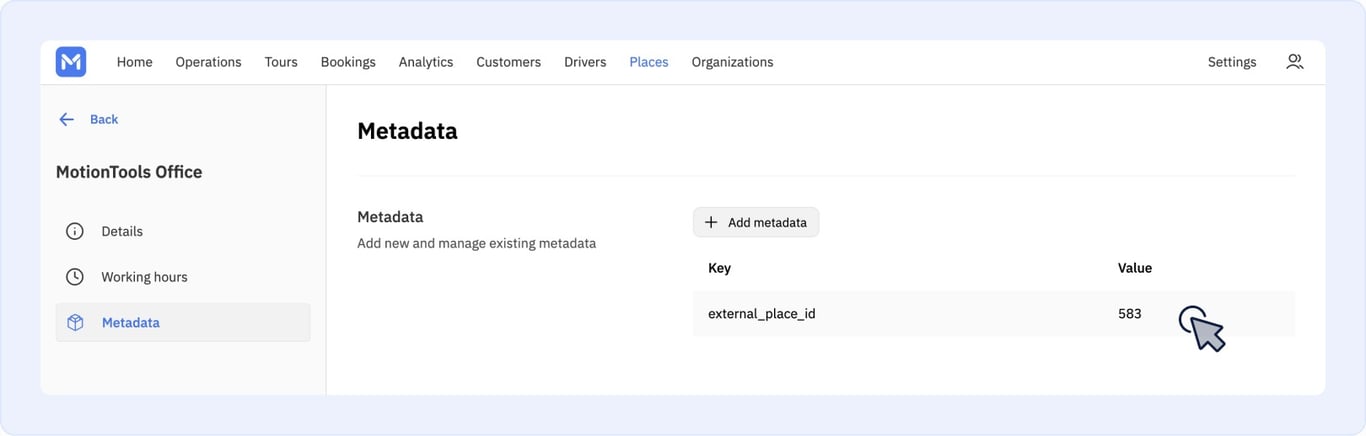Open the Organizations page
The width and height of the screenshot is (1366, 436).
point(733,62)
